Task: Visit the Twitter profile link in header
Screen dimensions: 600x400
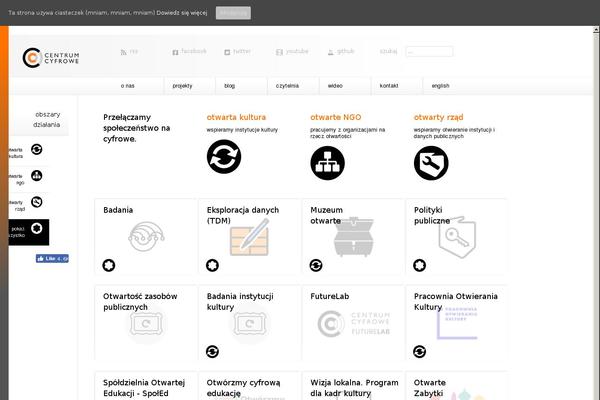Action: pyautogui.click(x=238, y=51)
